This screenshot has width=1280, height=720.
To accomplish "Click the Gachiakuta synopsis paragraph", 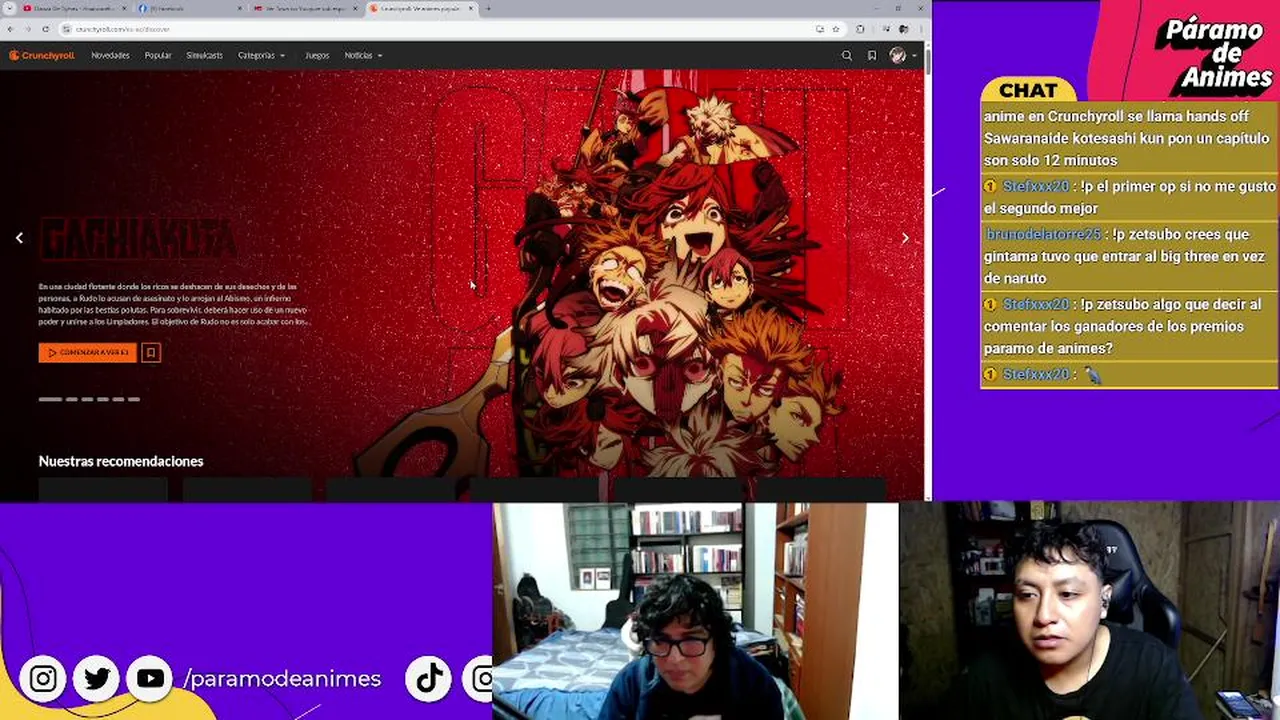I will point(173,304).
